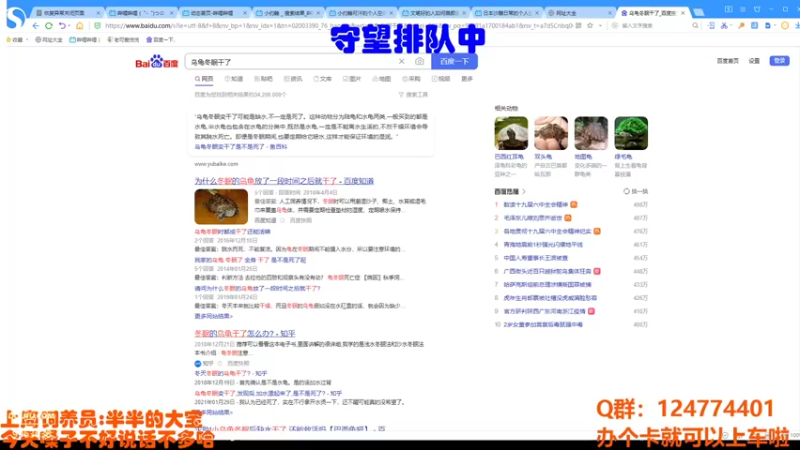The height and width of the screenshot is (450, 800).
Task: Open bookmark 百度一下 in bookmarks bar
Action: pos(160,39)
